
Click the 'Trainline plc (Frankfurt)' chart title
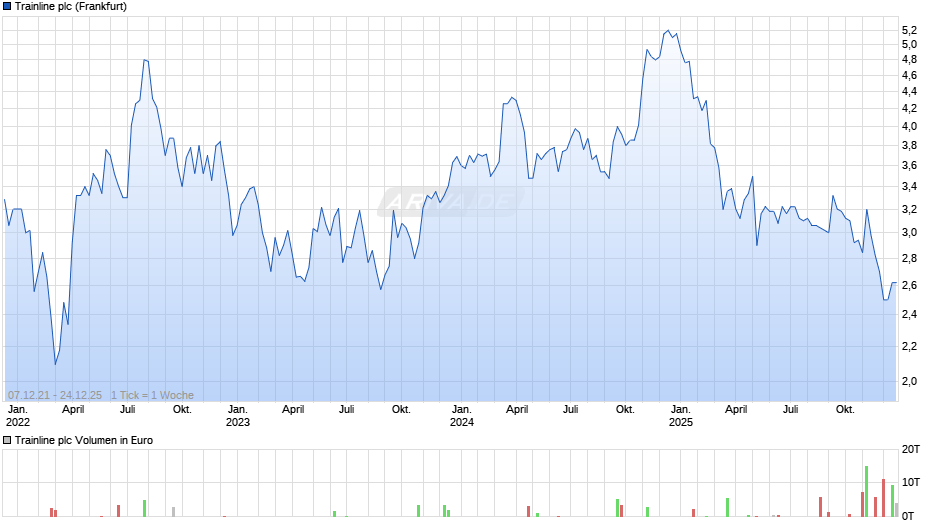pos(71,7)
